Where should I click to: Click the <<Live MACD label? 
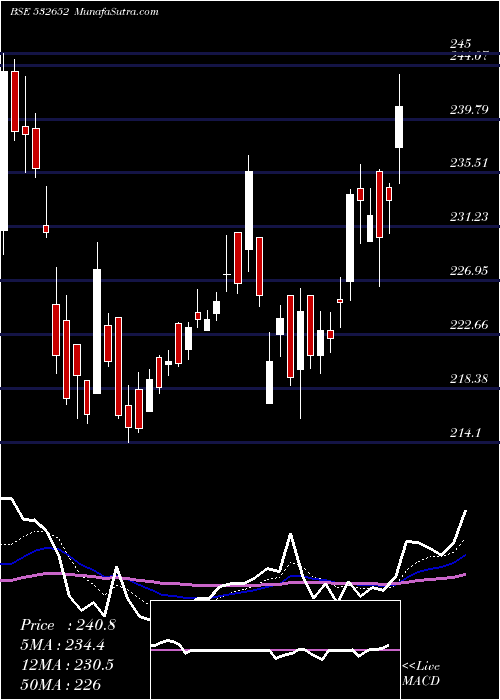click(x=421, y=674)
